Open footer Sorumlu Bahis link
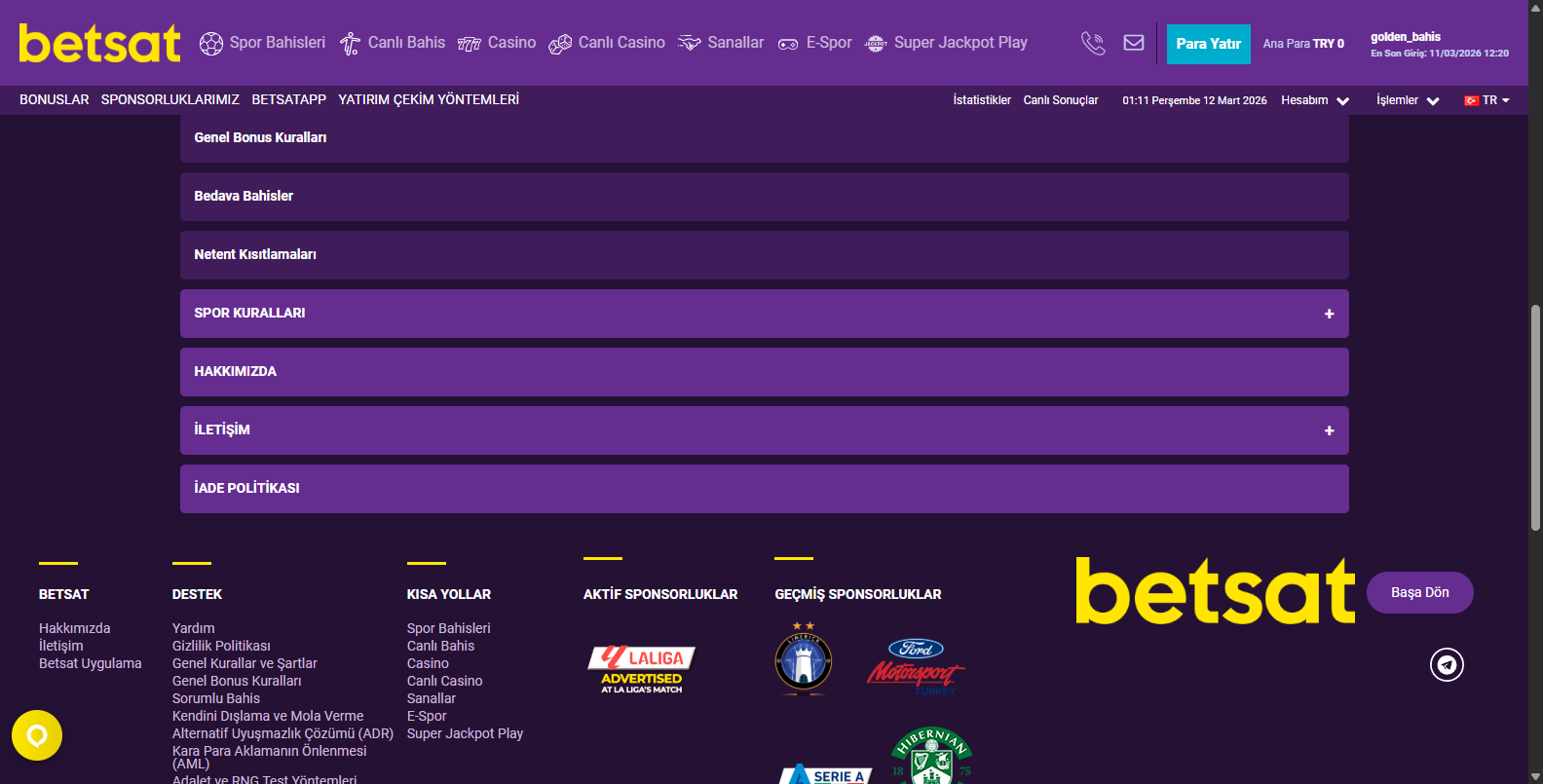 click(216, 698)
